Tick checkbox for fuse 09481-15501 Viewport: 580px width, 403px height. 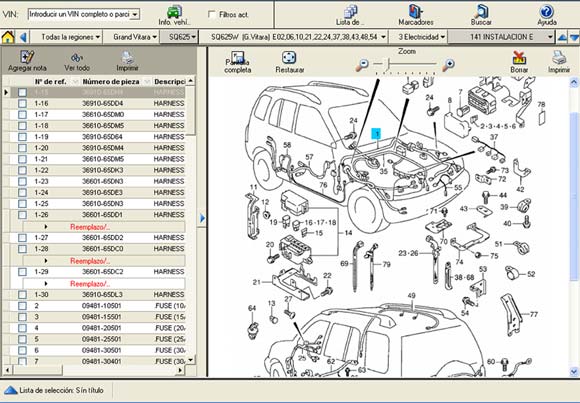click(x=23, y=317)
